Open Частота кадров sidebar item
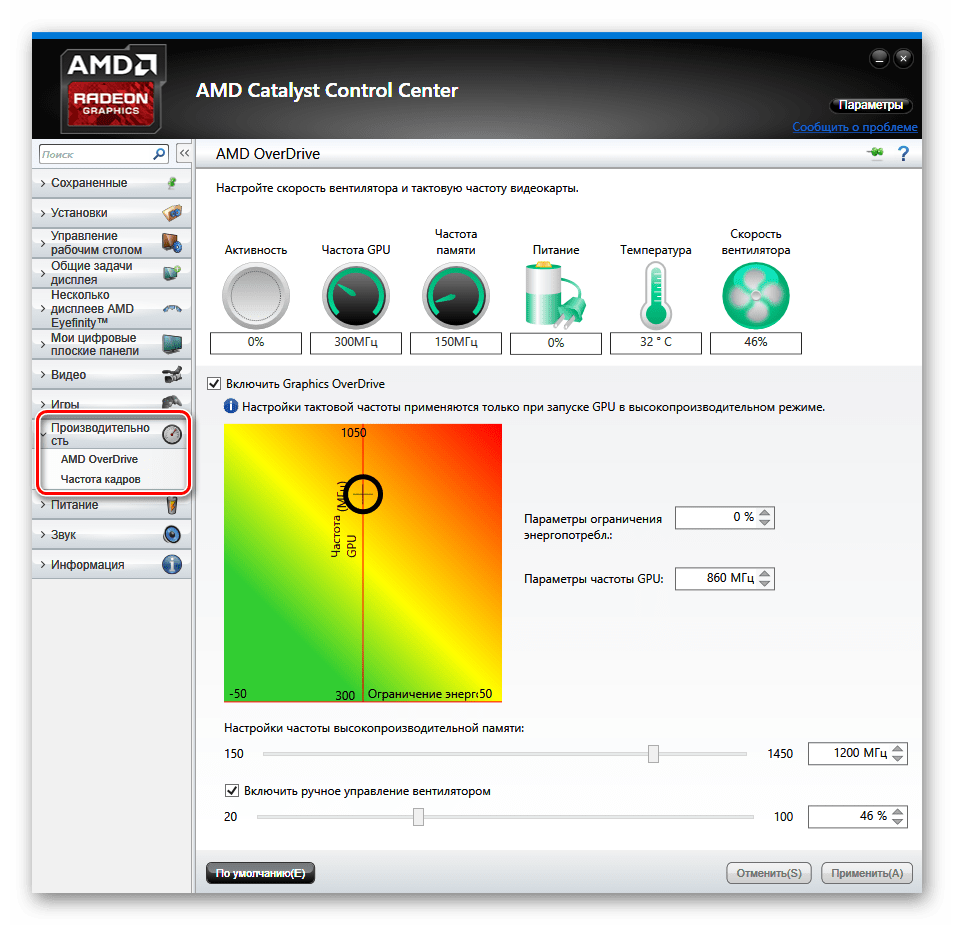This screenshot has height=925, width=954. point(100,479)
